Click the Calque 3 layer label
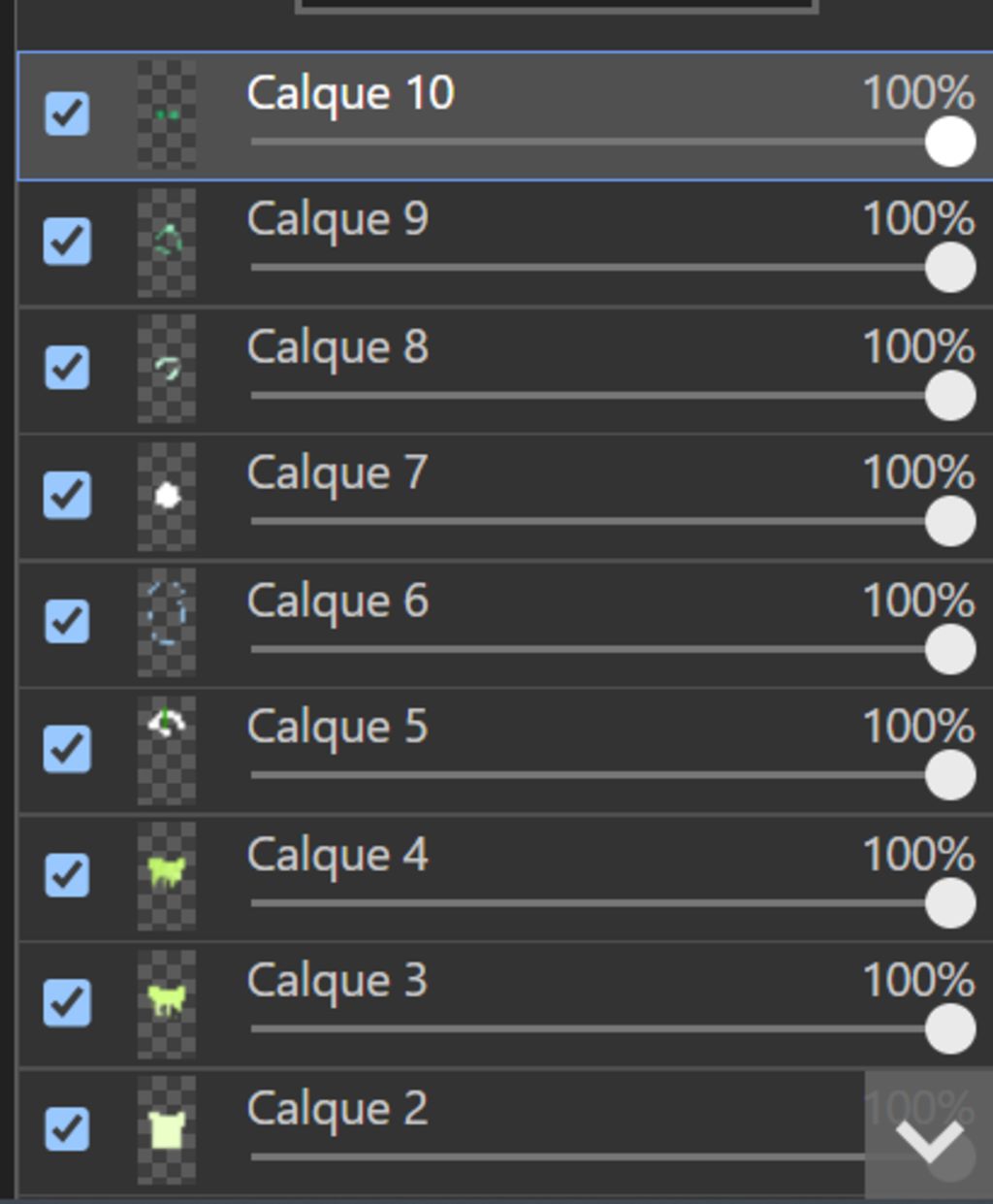The height and width of the screenshot is (1204, 993). 337,981
